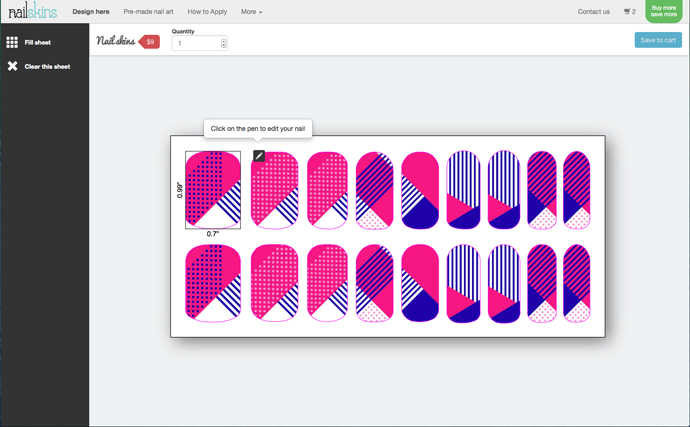Click the Quantity label

pyautogui.click(x=183, y=31)
